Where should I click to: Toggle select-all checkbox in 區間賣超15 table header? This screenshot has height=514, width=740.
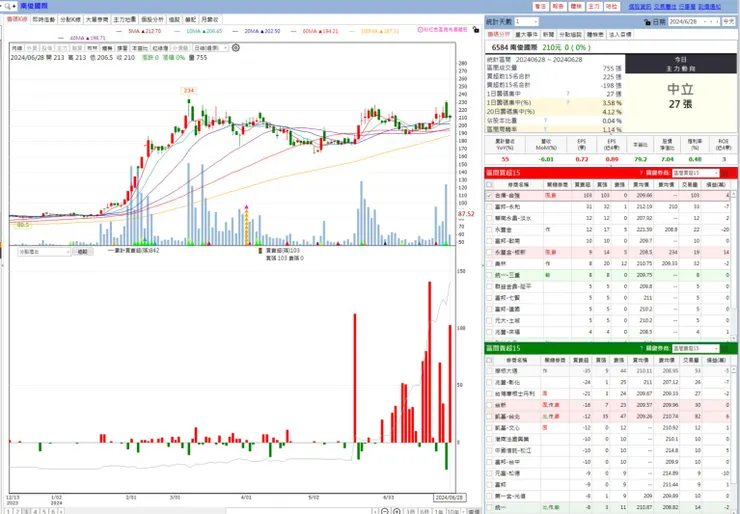coord(489,360)
